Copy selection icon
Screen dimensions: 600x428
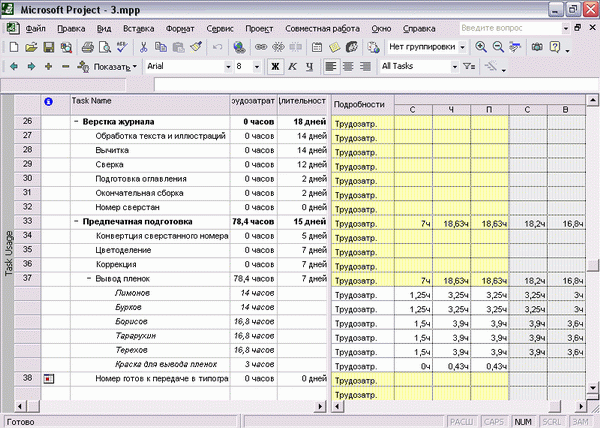161,47
